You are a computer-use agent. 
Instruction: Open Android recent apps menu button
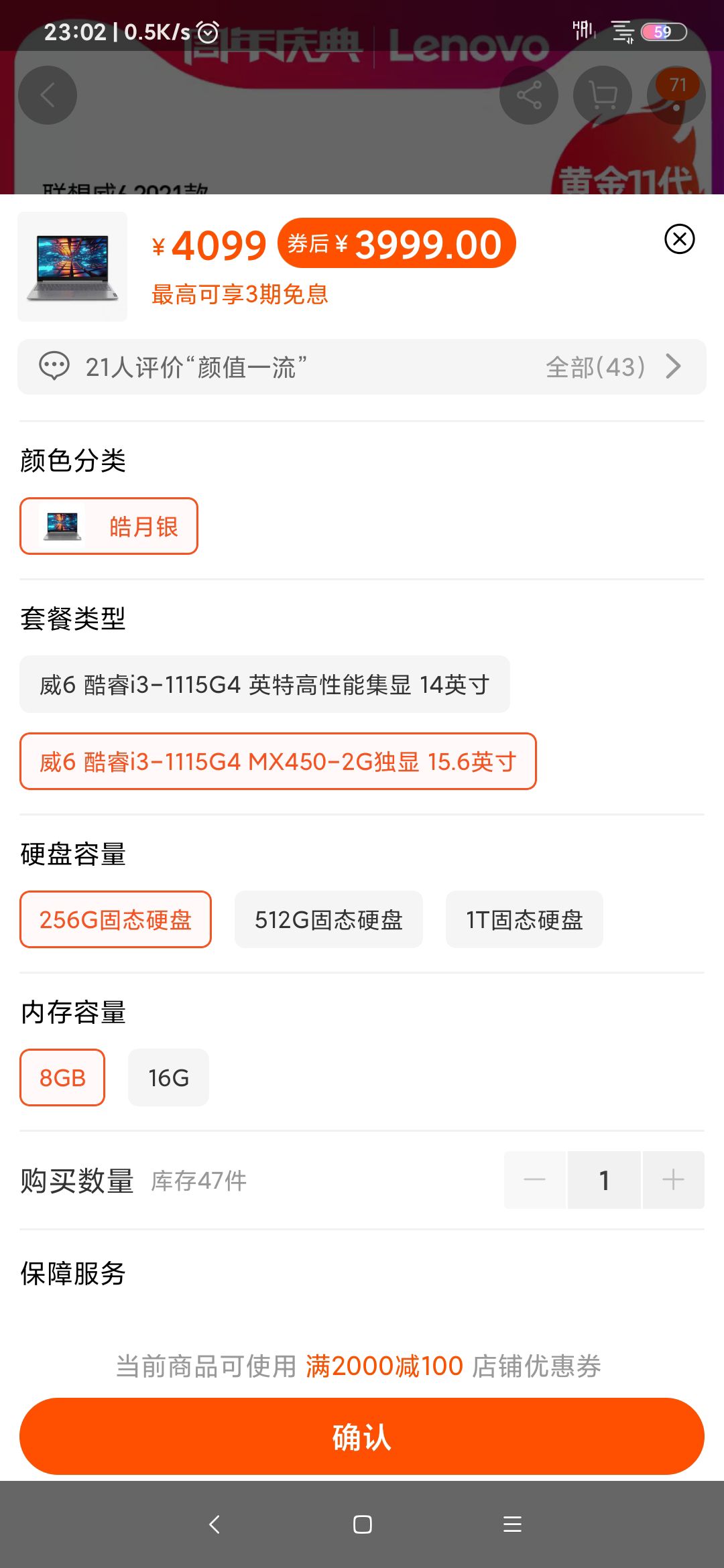(512, 1524)
